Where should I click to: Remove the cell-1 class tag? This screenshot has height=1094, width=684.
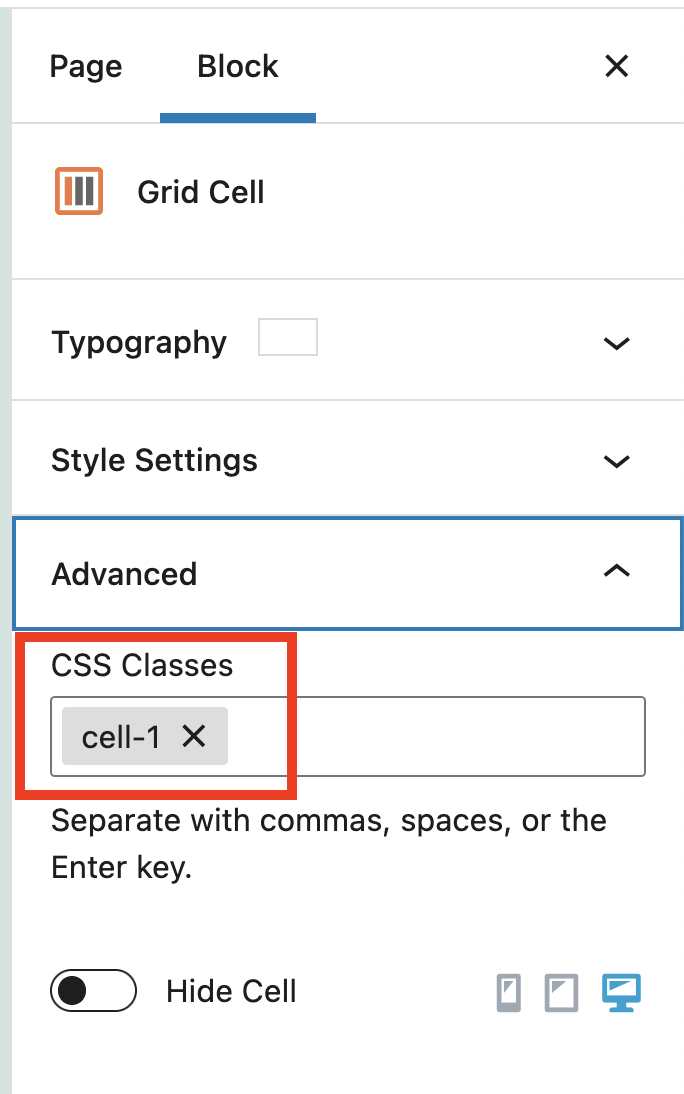click(193, 736)
